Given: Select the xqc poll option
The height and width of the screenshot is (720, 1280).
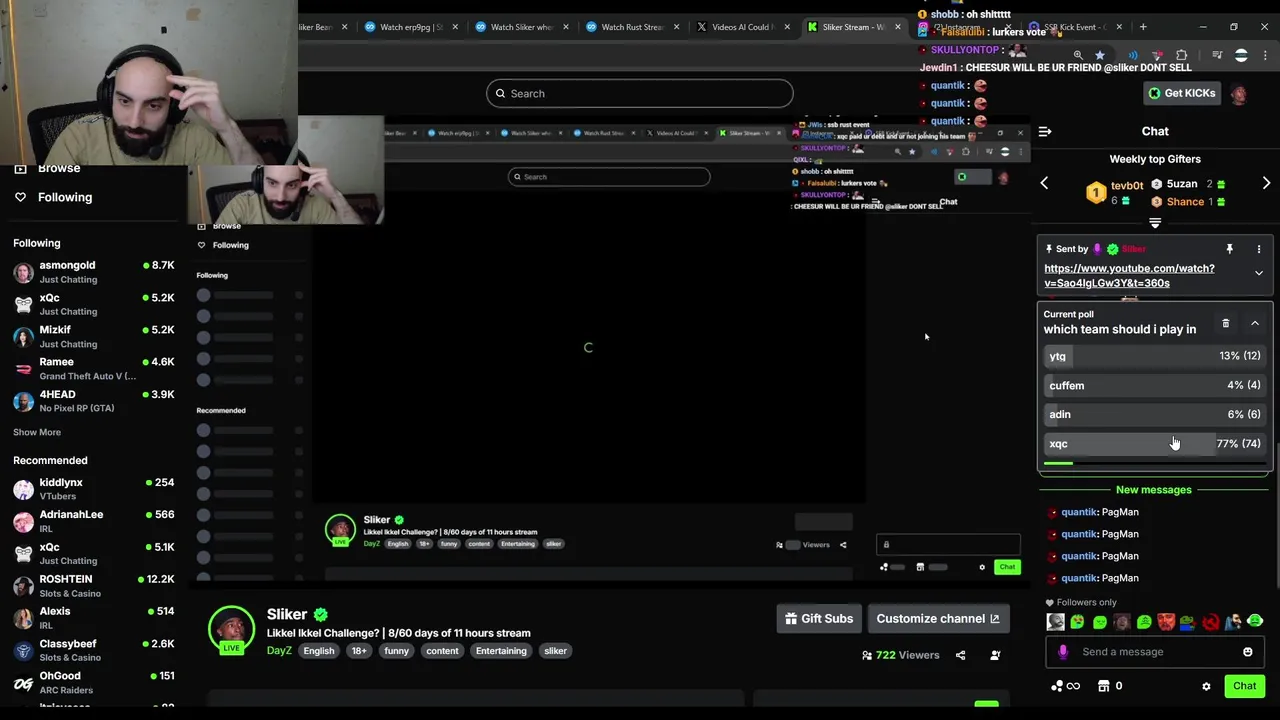Looking at the screenshot, I should (x=1155, y=443).
